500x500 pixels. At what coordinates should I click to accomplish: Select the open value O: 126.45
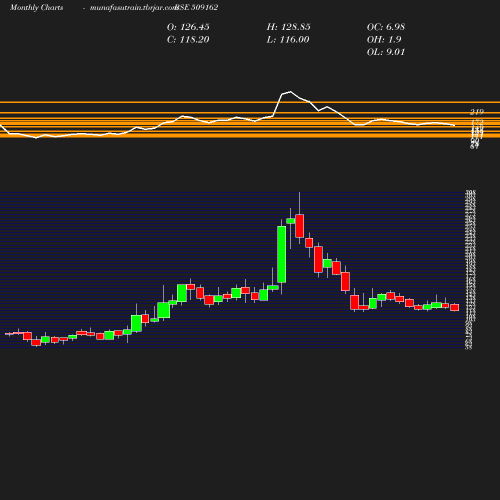point(188,27)
